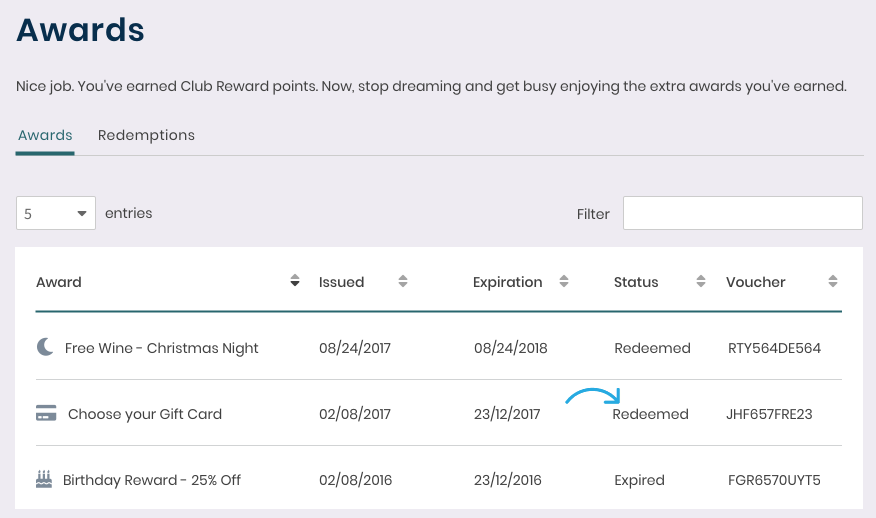Sort by Voucher column arrows
The image size is (876, 518).
[x=832, y=281]
